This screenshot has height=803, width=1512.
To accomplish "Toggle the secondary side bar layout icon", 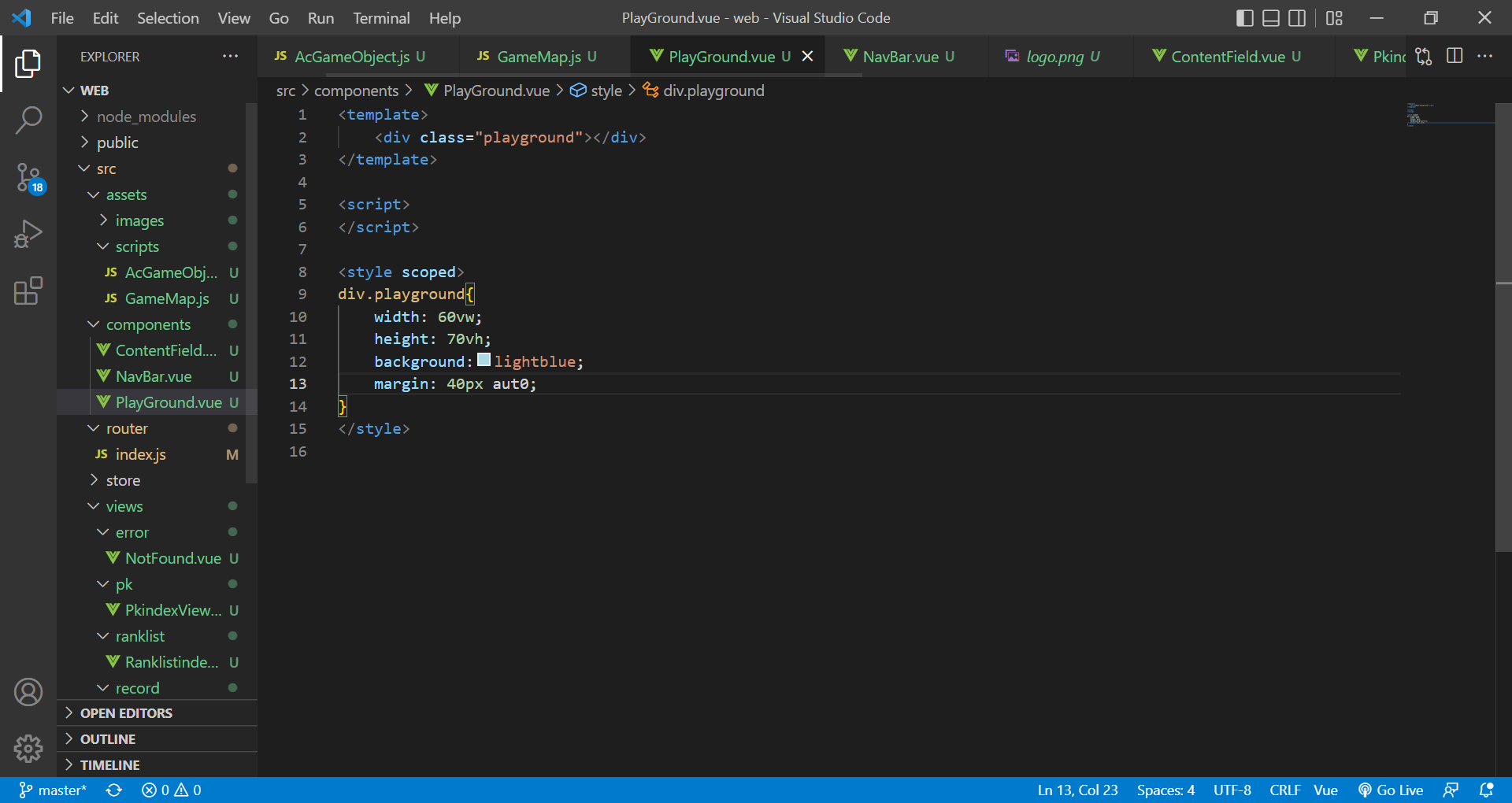I will 1297,18.
